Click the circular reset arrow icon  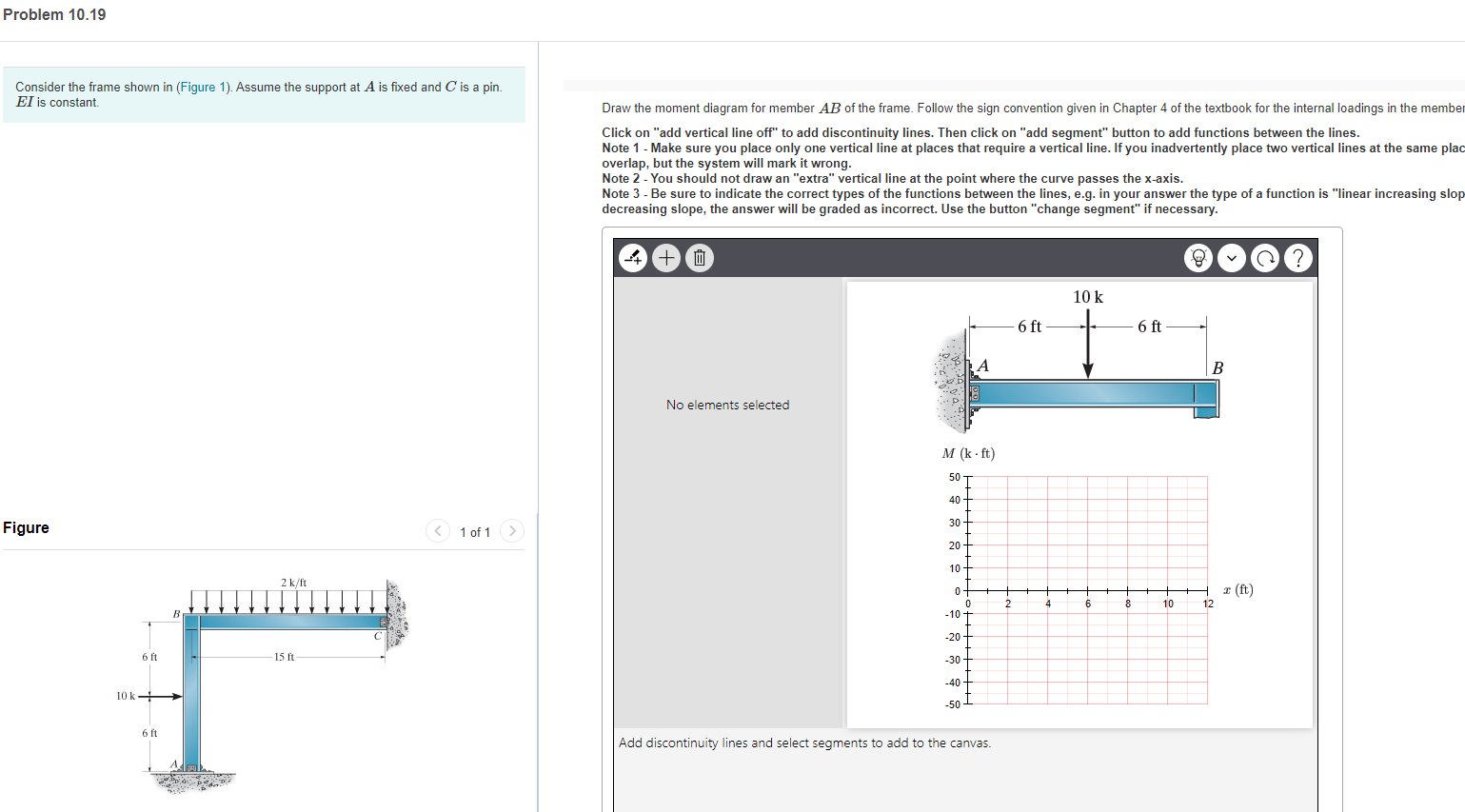1265,257
